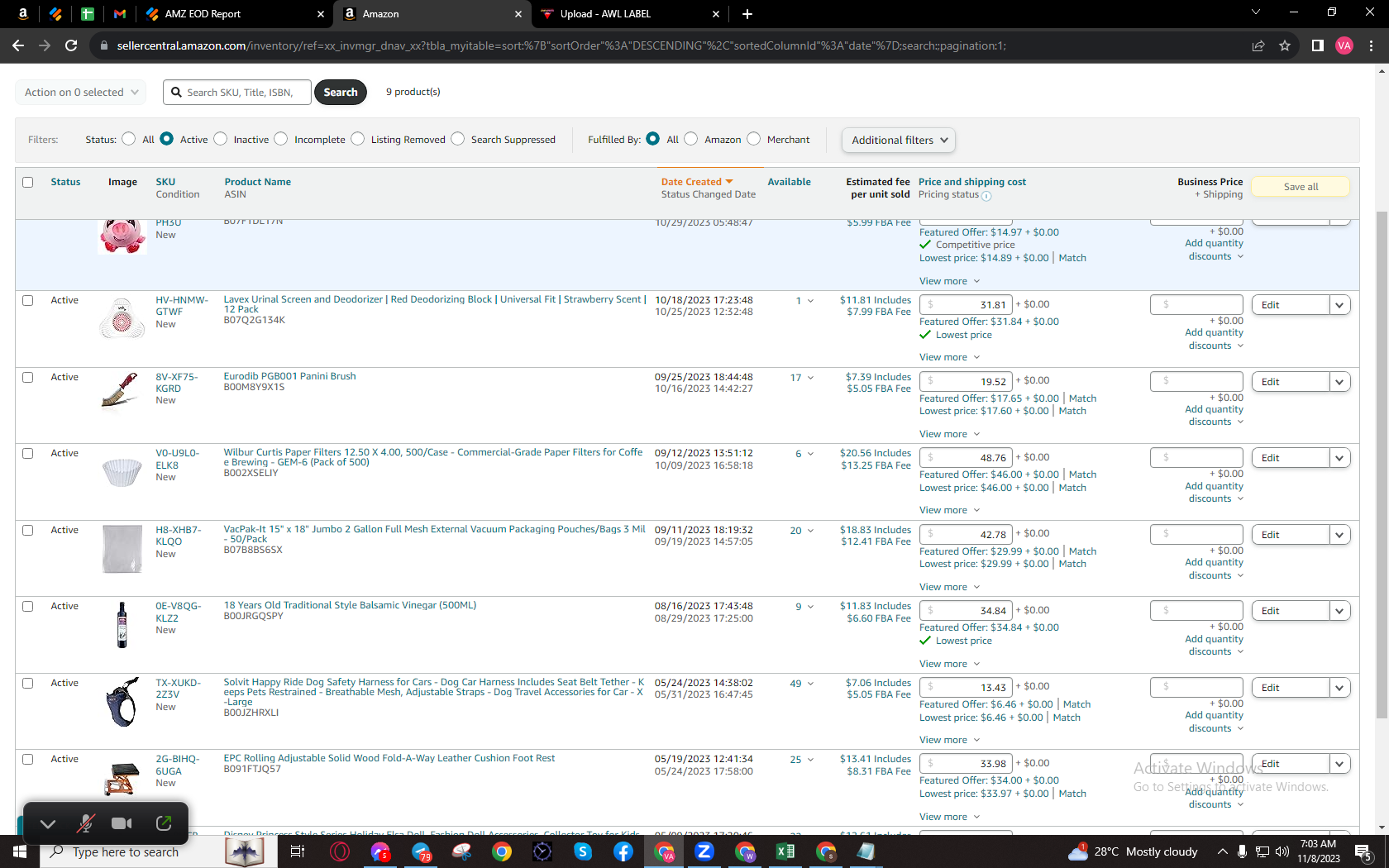Open the Eurodib PGB001 Panini Brush link
The image size is (1389, 868).
pyautogui.click(x=289, y=376)
